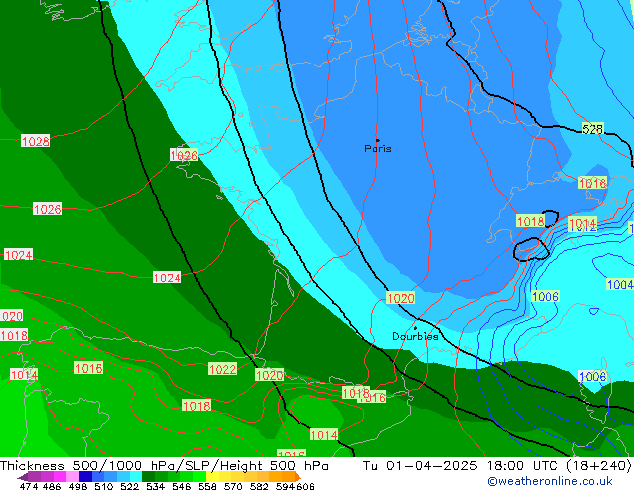Pick the brightest lime green legend swatch
The height and width of the screenshot is (490, 634).
(199, 476)
